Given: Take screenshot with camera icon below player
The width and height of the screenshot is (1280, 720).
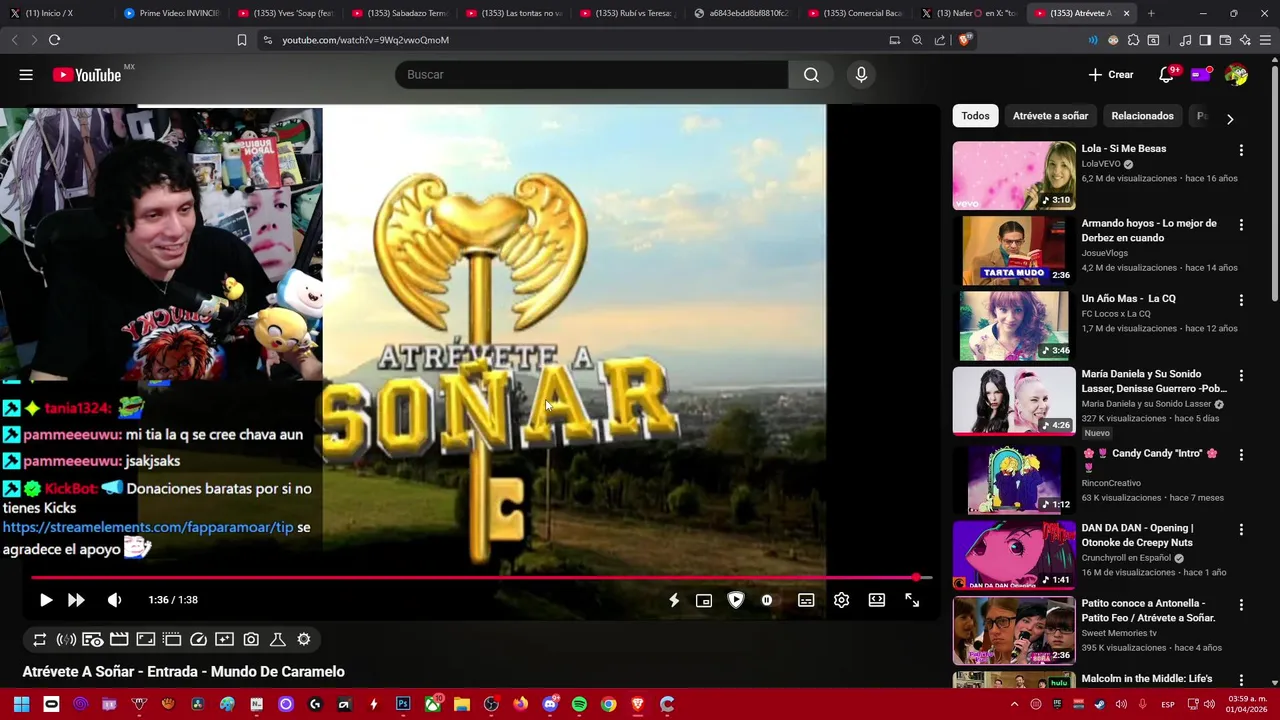Looking at the screenshot, I should pyautogui.click(x=251, y=640).
